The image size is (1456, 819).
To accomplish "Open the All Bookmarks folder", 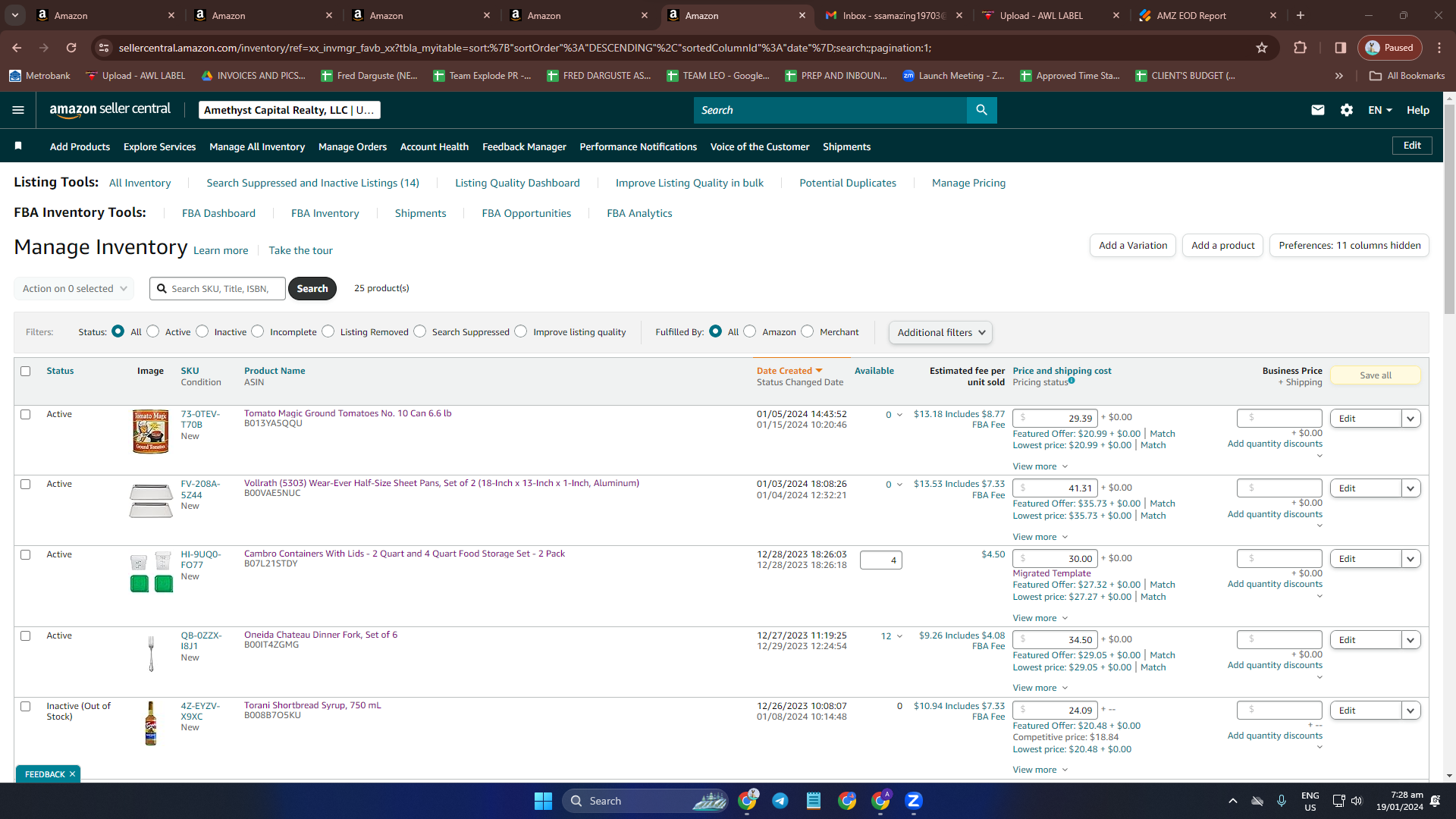I will click(x=1407, y=76).
